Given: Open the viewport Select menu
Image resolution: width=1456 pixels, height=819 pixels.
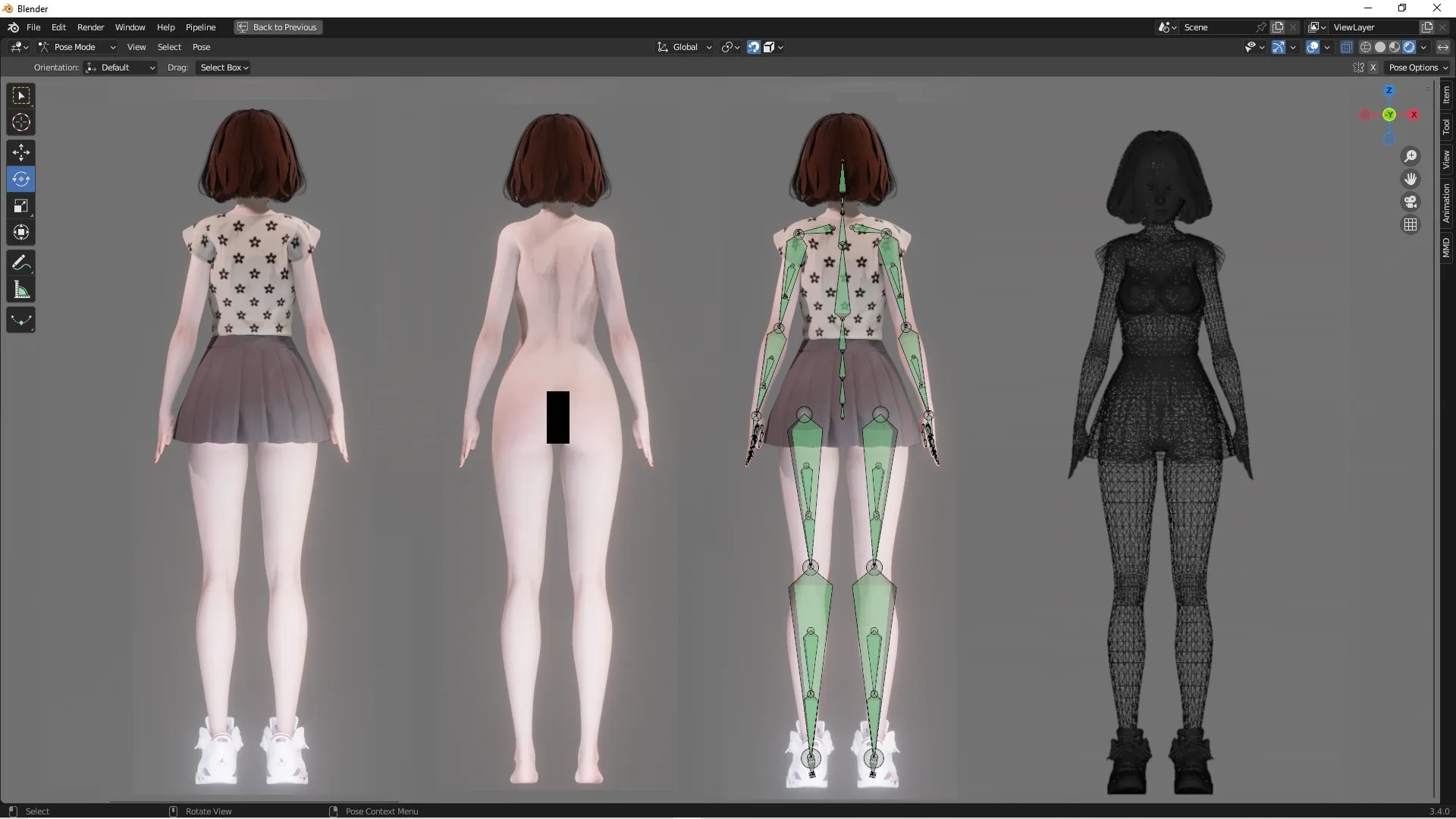Looking at the screenshot, I should (x=169, y=47).
